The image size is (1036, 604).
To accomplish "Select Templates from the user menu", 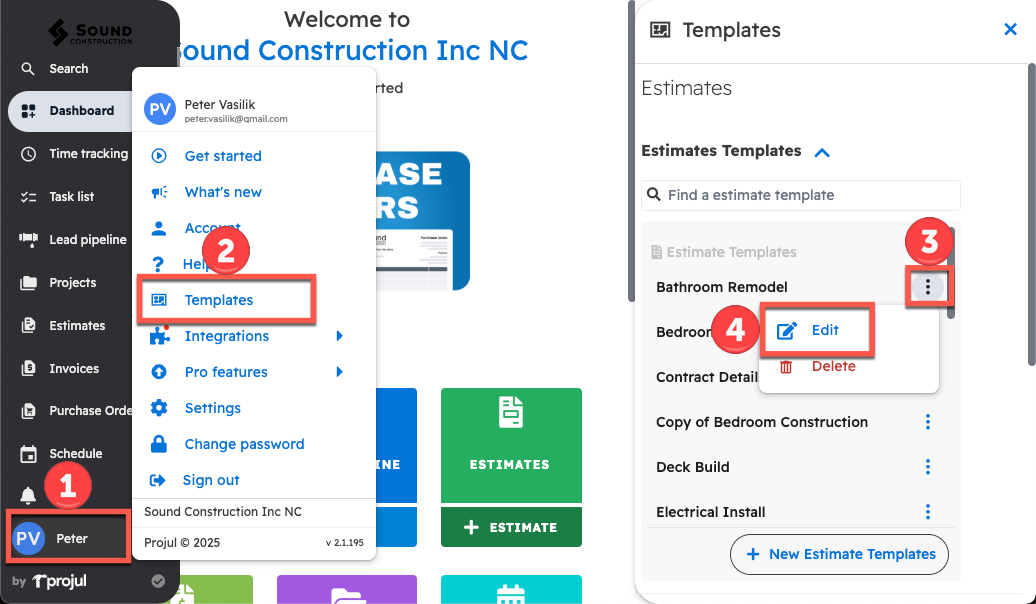I will tap(219, 300).
